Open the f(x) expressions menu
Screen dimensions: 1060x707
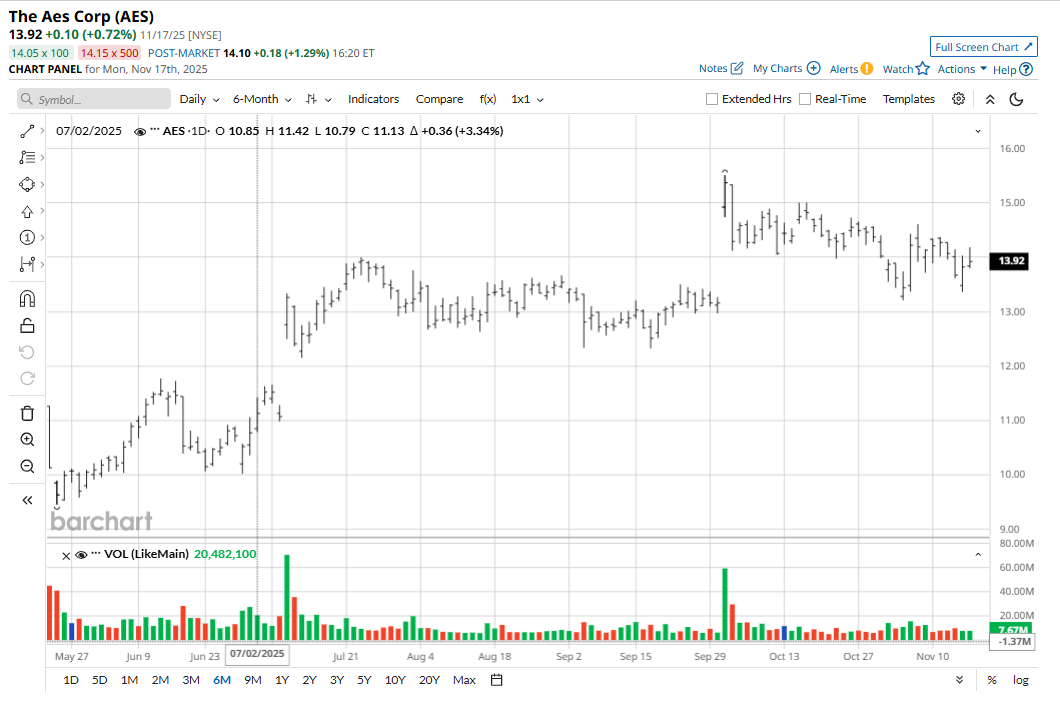(487, 99)
